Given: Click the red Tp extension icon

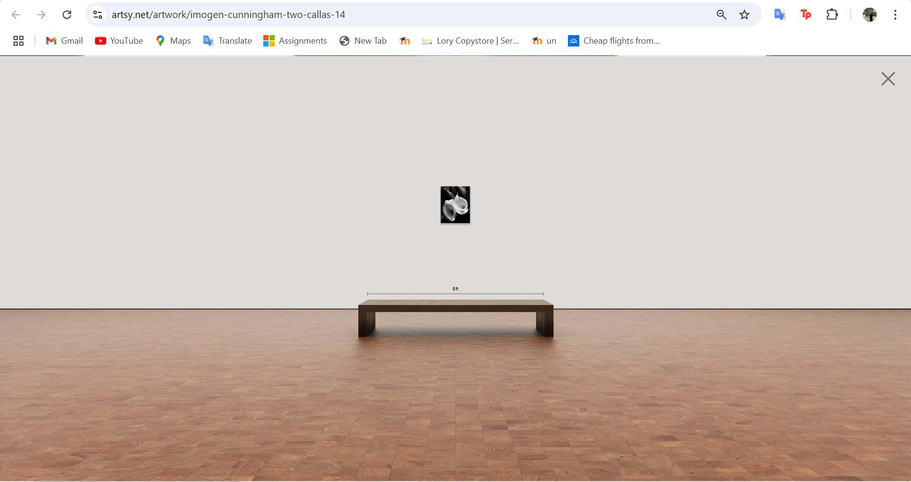Looking at the screenshot, I should tap(806, 15).
